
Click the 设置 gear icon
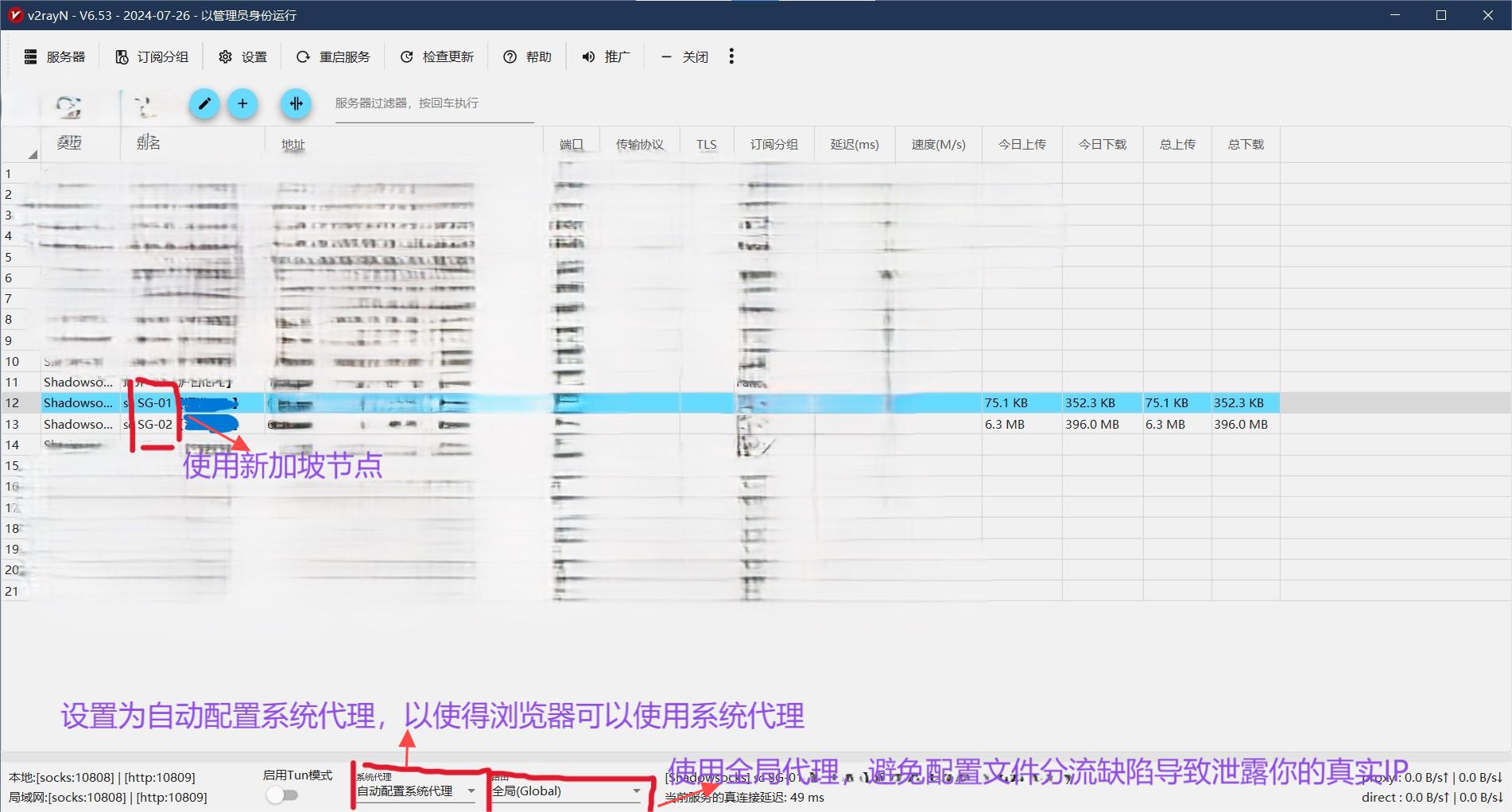click(x=225, y=56)
